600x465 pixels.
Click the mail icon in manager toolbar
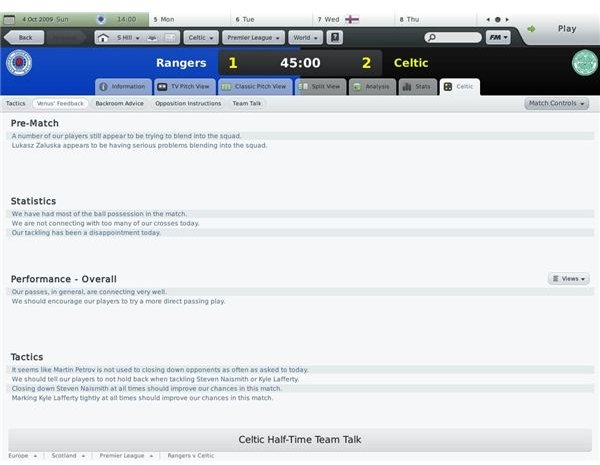pyautogui.click(x=170, y=38)
